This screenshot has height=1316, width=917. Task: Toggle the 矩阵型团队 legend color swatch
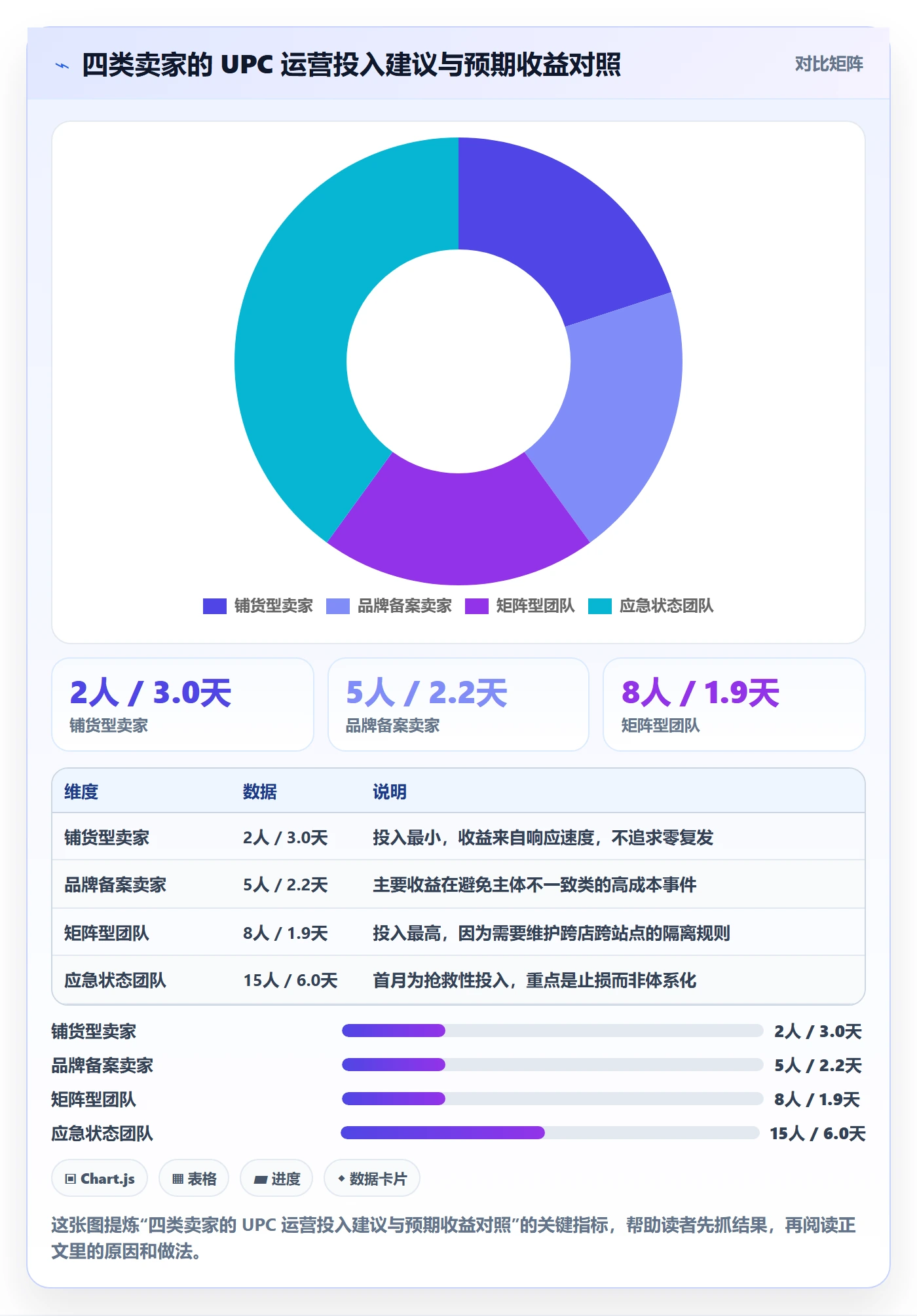(x=476, y=606)
